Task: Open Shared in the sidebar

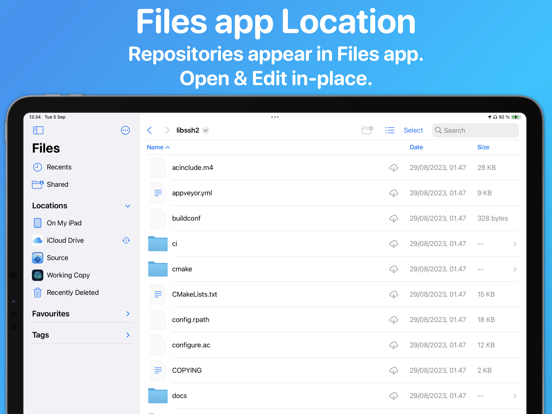Action: (81, 184)
